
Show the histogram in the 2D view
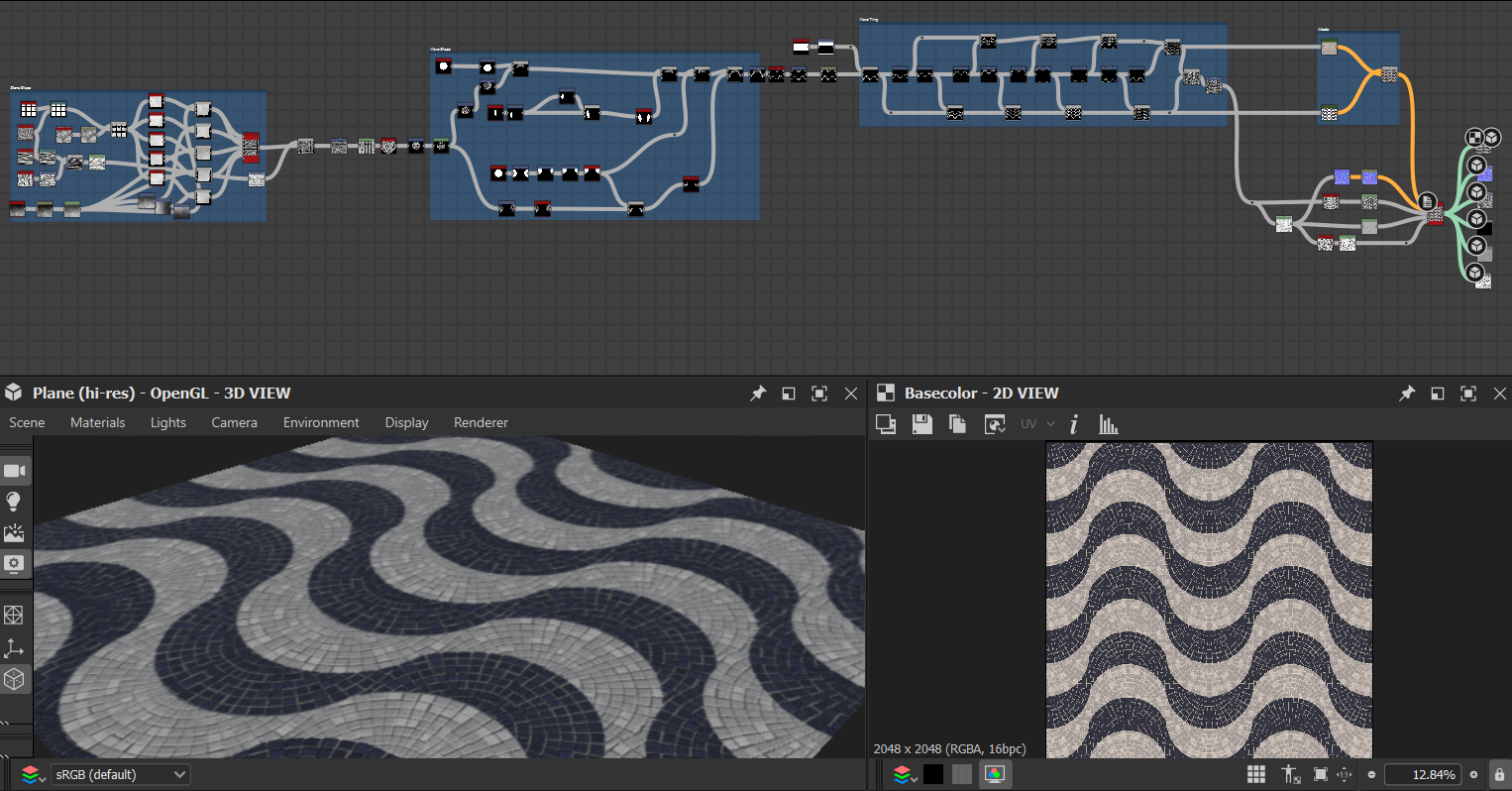(x=1108, y=424)
